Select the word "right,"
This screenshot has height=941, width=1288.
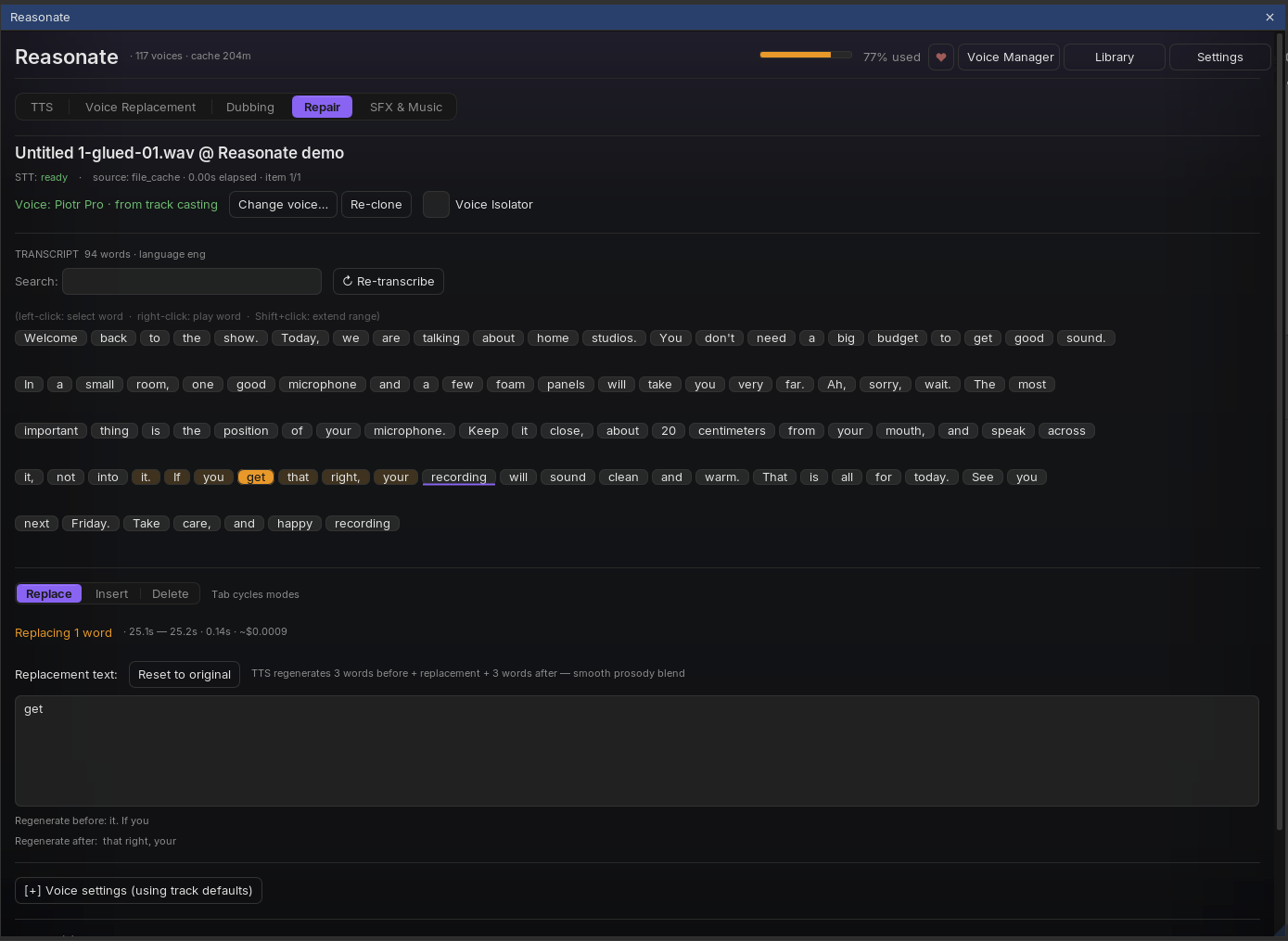(345, 477)
